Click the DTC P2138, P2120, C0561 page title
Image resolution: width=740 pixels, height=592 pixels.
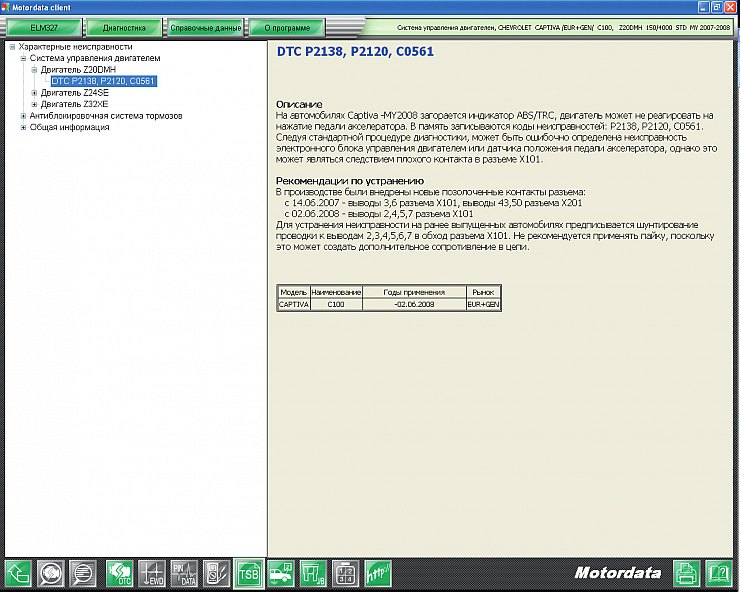[355, 51]
